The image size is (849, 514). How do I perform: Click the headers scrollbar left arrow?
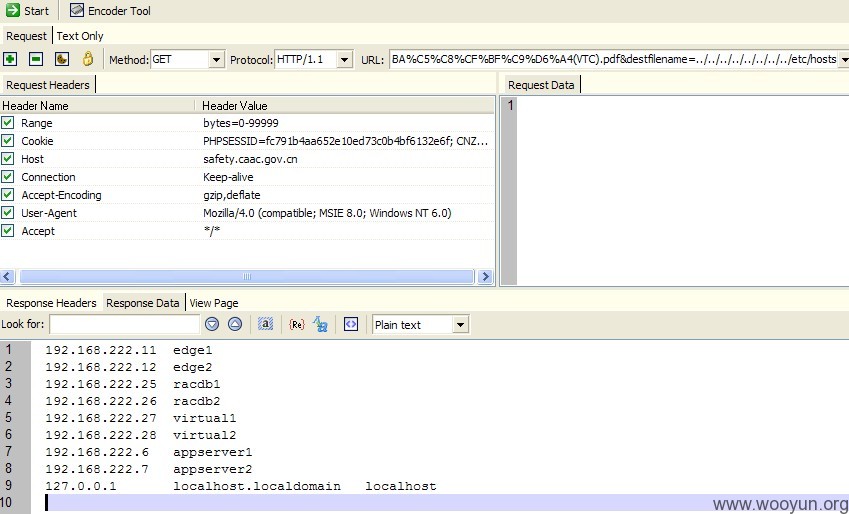[x=7, y=277]
